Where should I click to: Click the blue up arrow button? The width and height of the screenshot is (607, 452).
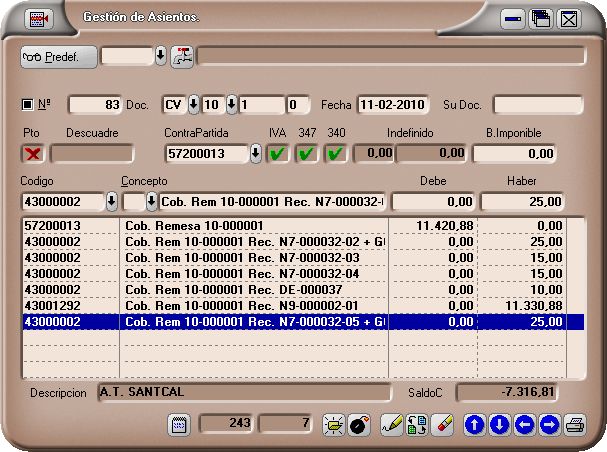pyautogui.click(x=475, y=425)
